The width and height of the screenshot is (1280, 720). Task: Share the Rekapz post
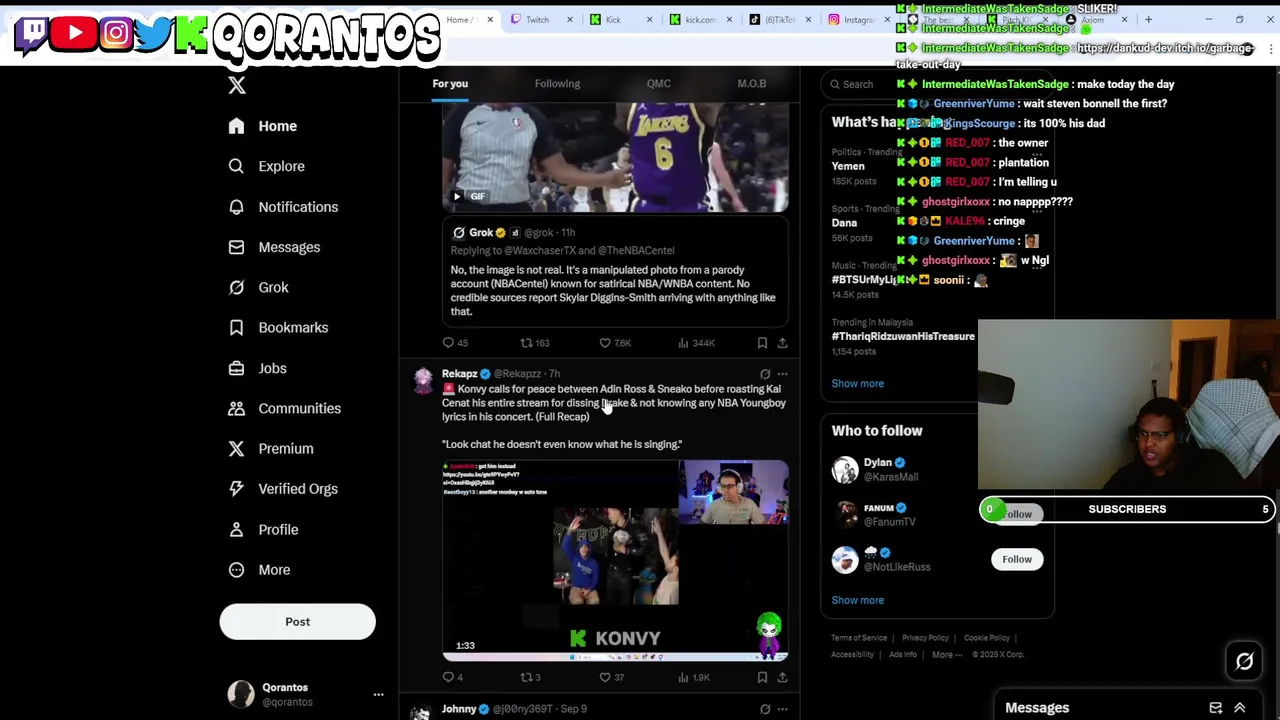point(782,677)
